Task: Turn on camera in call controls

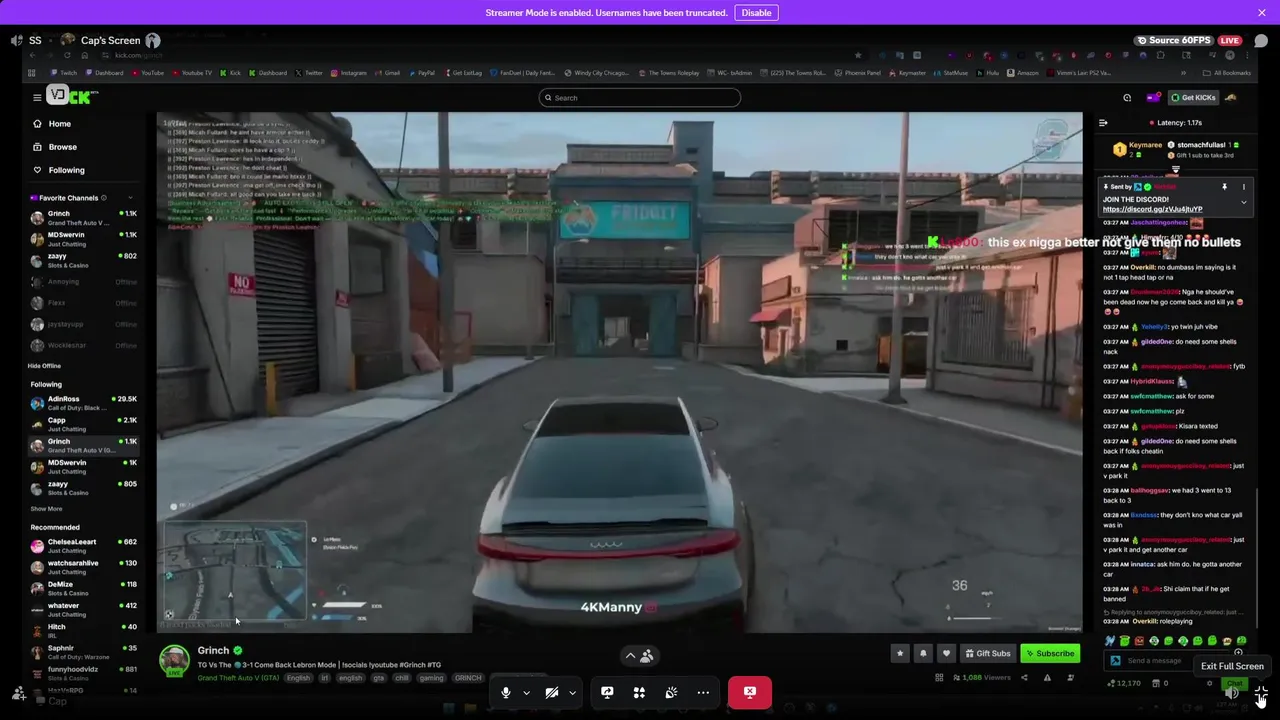Action: point(551,692)
